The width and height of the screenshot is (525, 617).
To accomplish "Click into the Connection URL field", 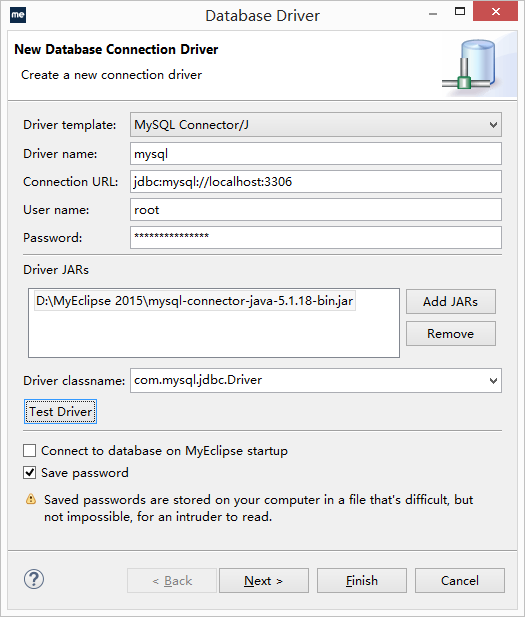I will (x=316, y=181).
